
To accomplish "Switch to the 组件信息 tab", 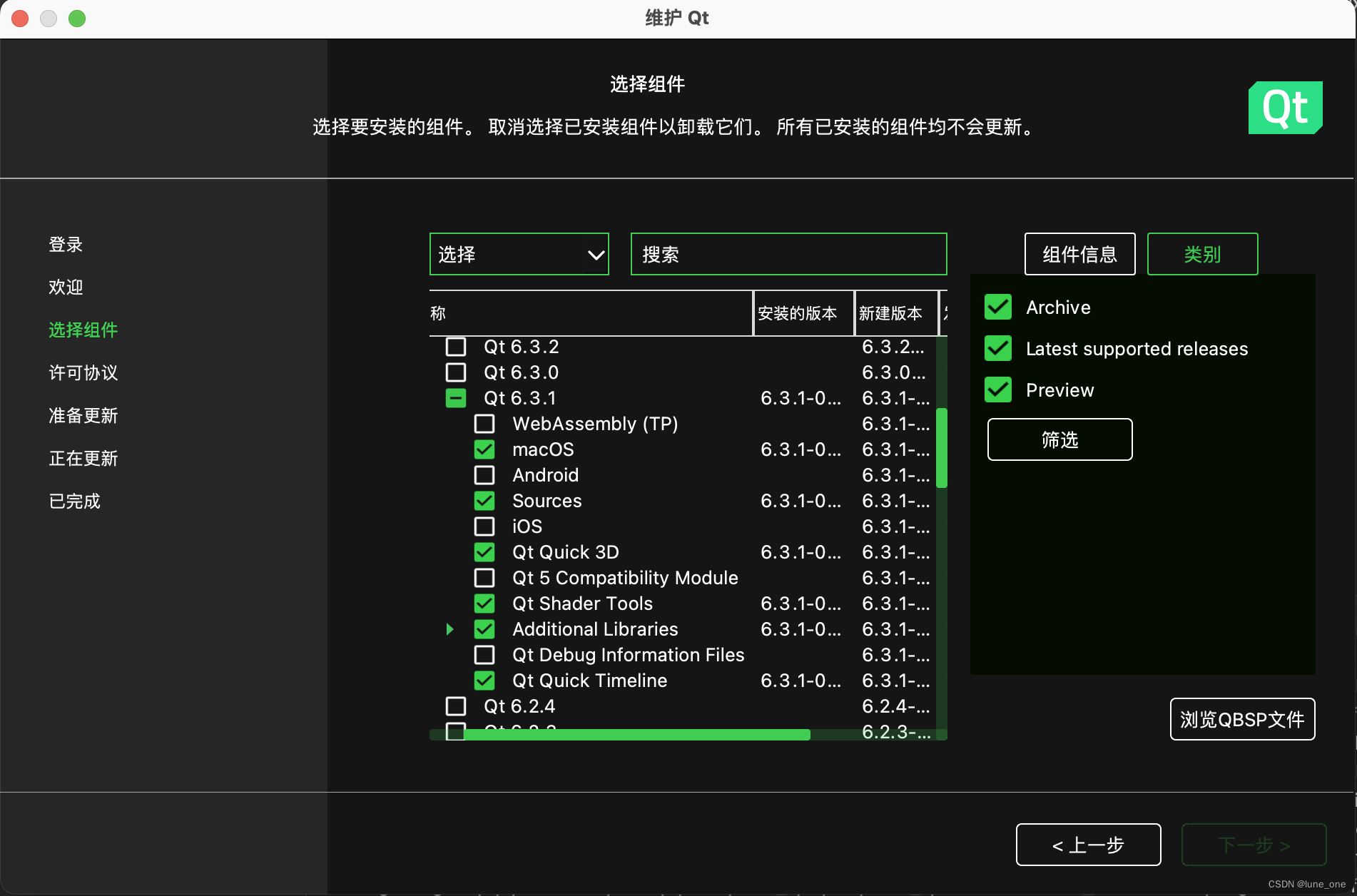I will tap(1079, 254).
